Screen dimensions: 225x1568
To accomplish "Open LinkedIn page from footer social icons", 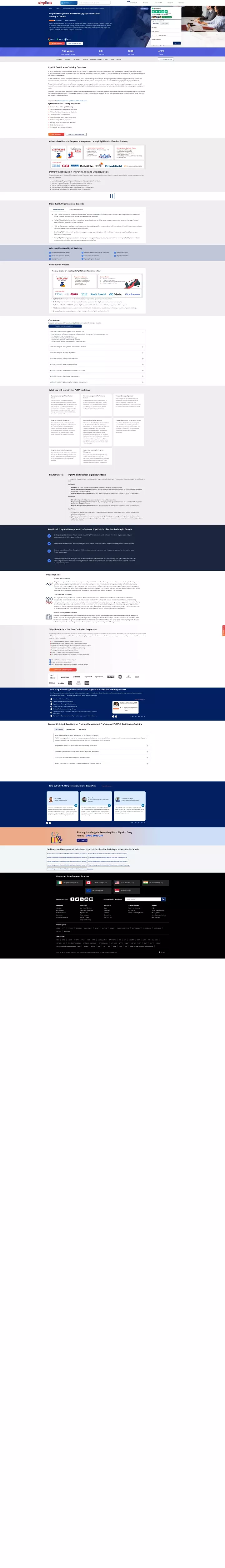I will 82,899.
